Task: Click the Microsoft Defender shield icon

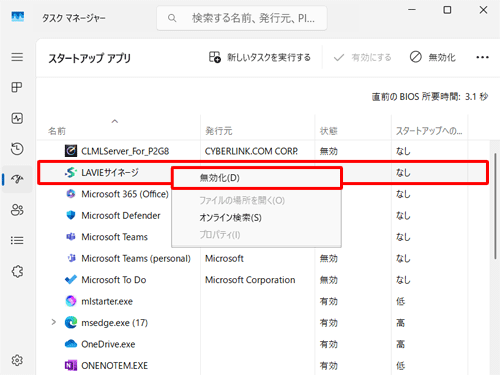Action: pyautogui.click(x=71, y=215)
